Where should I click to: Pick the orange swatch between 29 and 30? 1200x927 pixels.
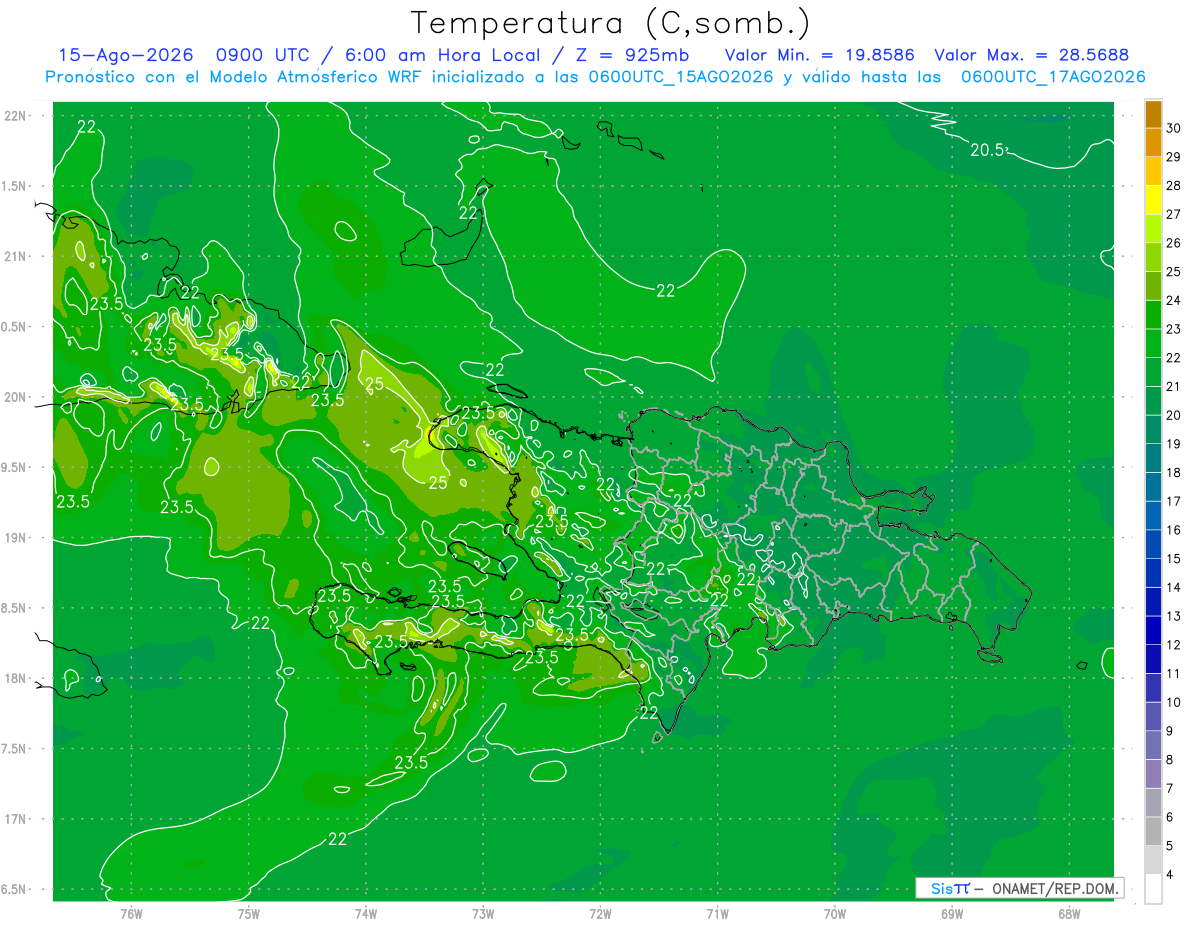tap(1153, 143)
